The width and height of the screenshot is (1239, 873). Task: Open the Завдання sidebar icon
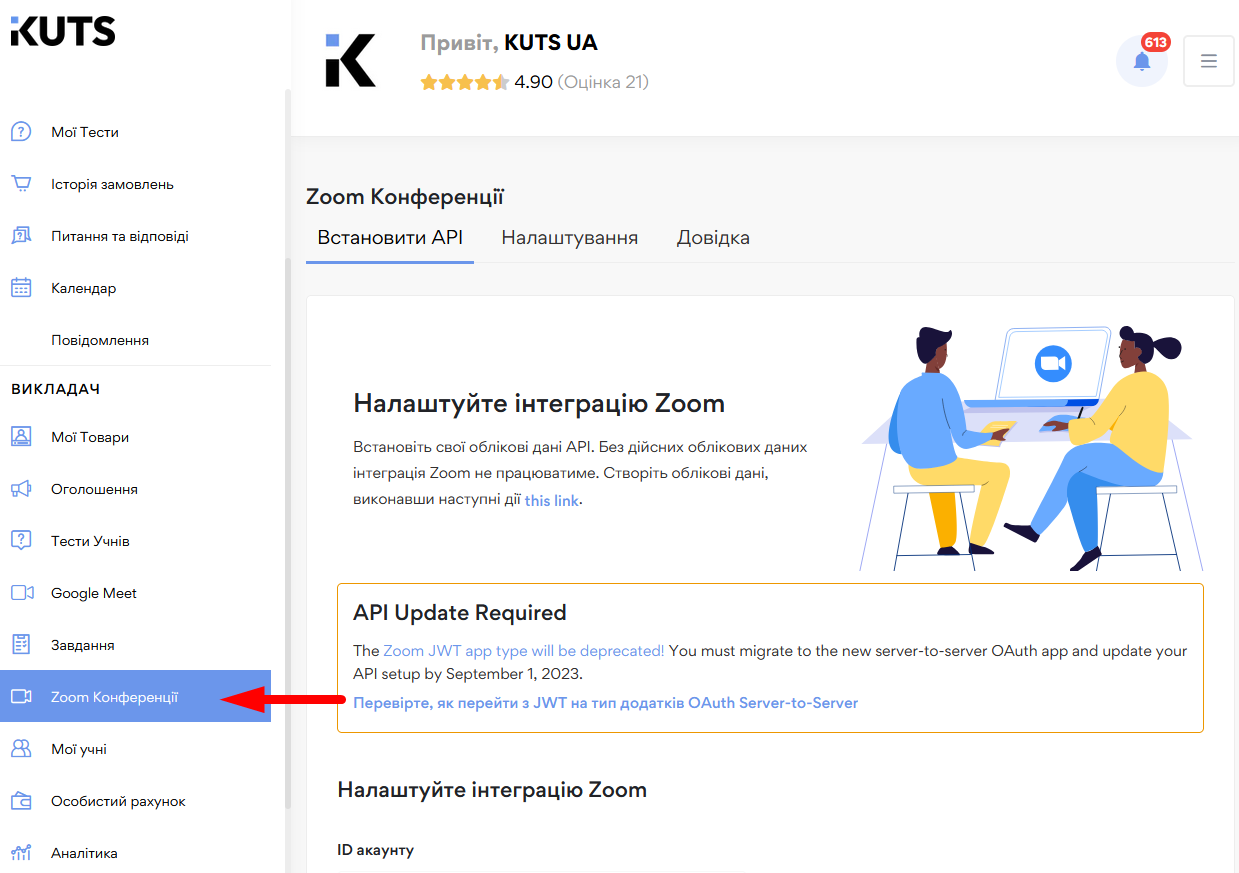pos(22,644)
